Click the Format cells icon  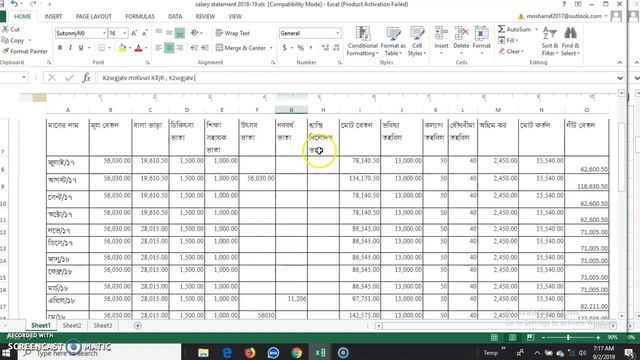click(481, 33)
